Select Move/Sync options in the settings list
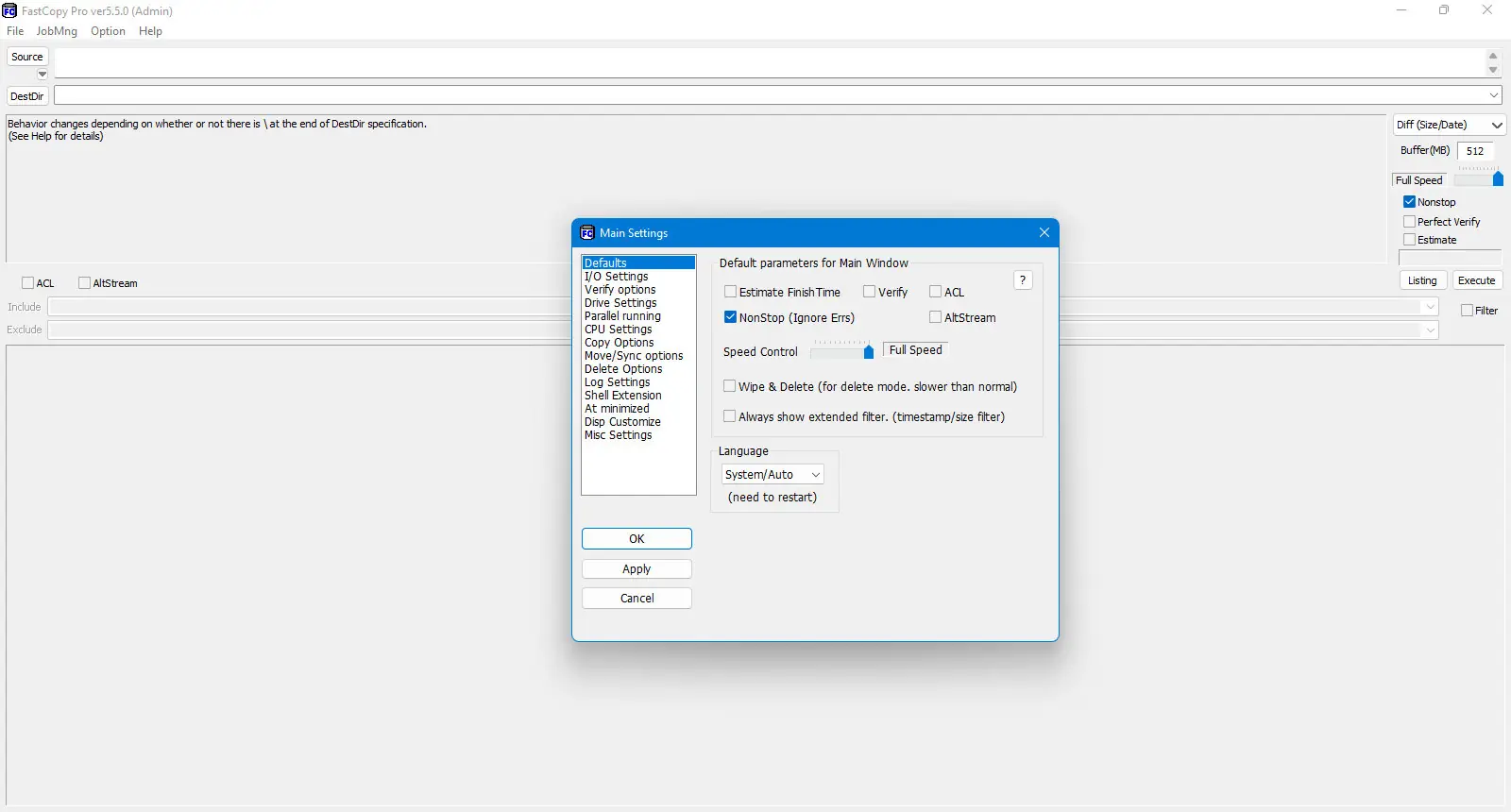This screenshot has height=812, width=1511. click(x=638, y=356)
